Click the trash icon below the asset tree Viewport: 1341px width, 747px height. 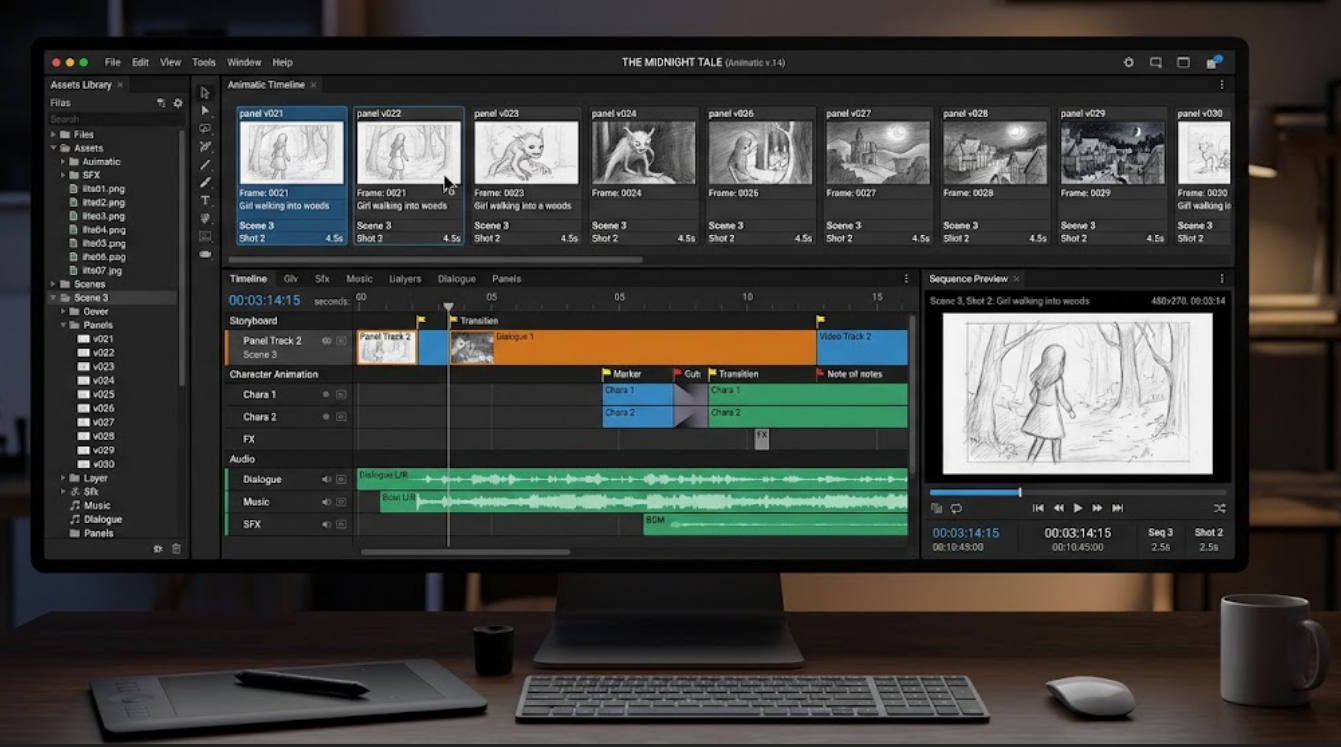[x=176, y=549]
